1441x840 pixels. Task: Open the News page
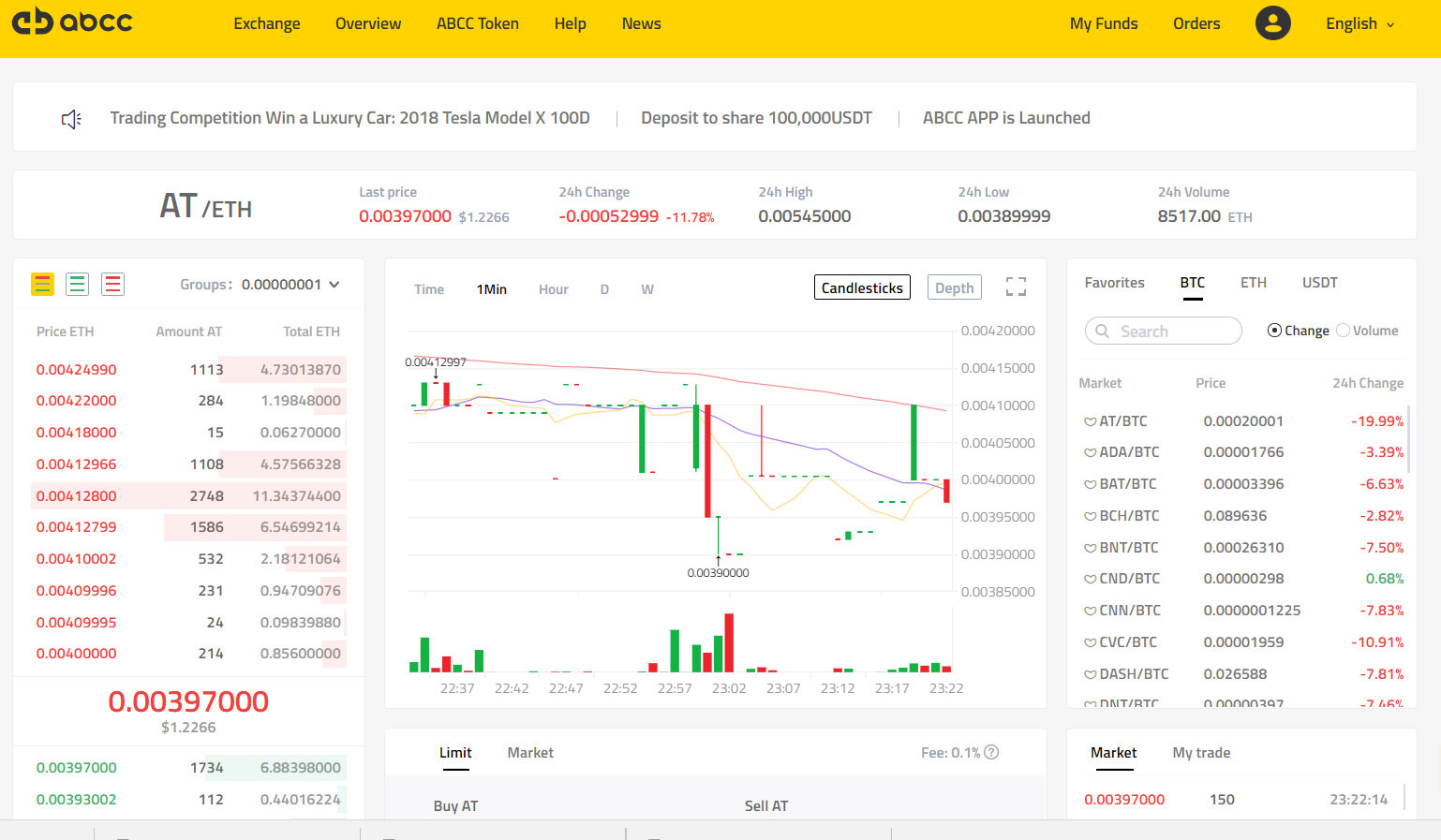[x=642, y=23]
